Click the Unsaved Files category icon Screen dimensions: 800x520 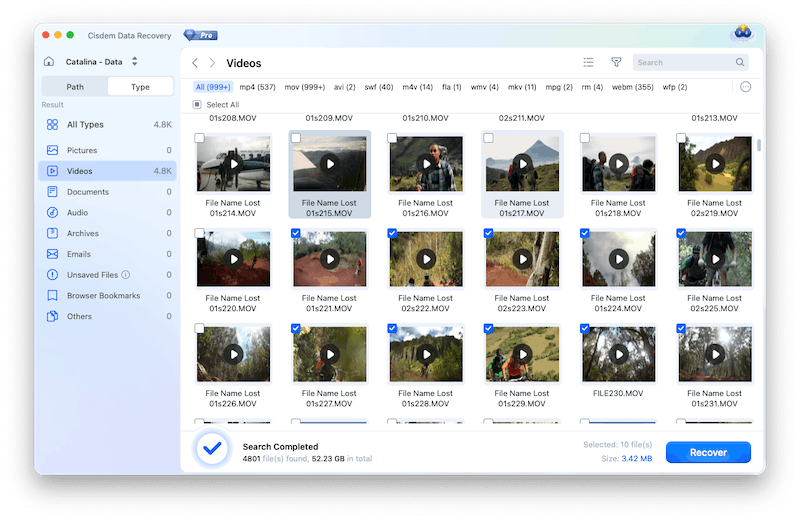(52, 275)
